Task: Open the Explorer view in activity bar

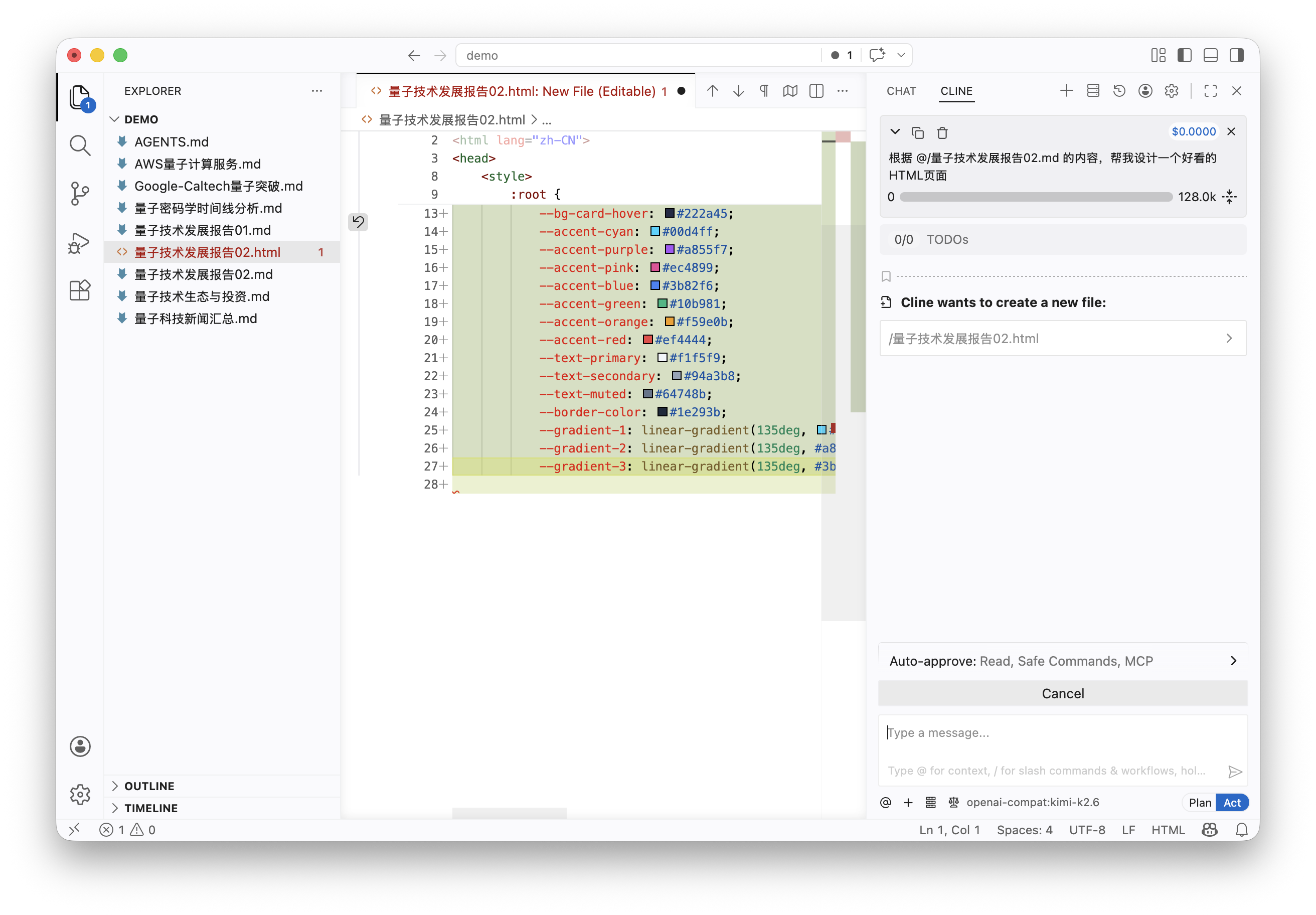Action: pyautogui.click(x=80, y=97)
